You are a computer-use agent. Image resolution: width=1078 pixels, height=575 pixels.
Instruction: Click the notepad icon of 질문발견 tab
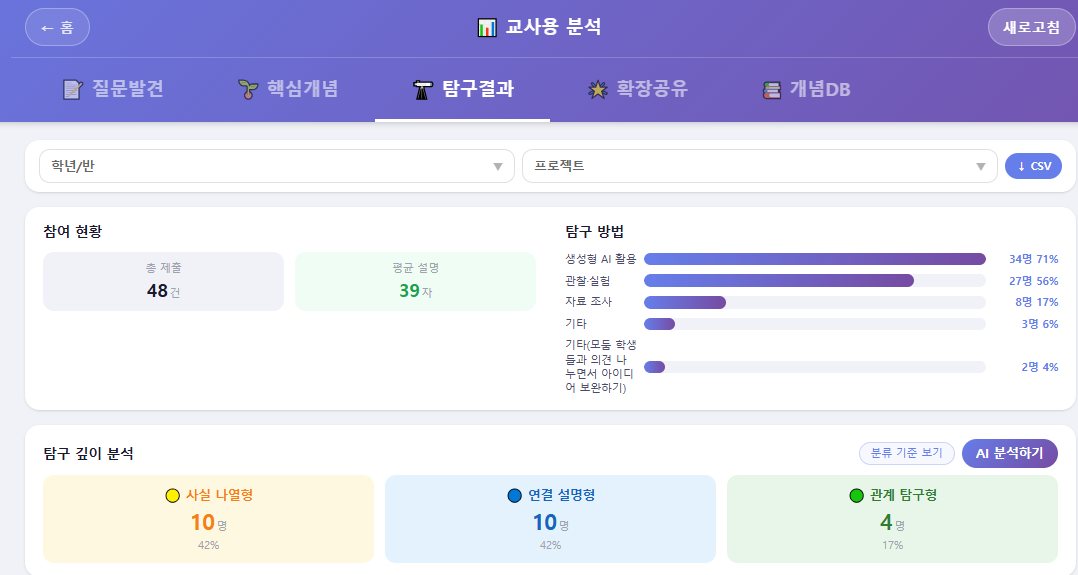click(72, 89)
